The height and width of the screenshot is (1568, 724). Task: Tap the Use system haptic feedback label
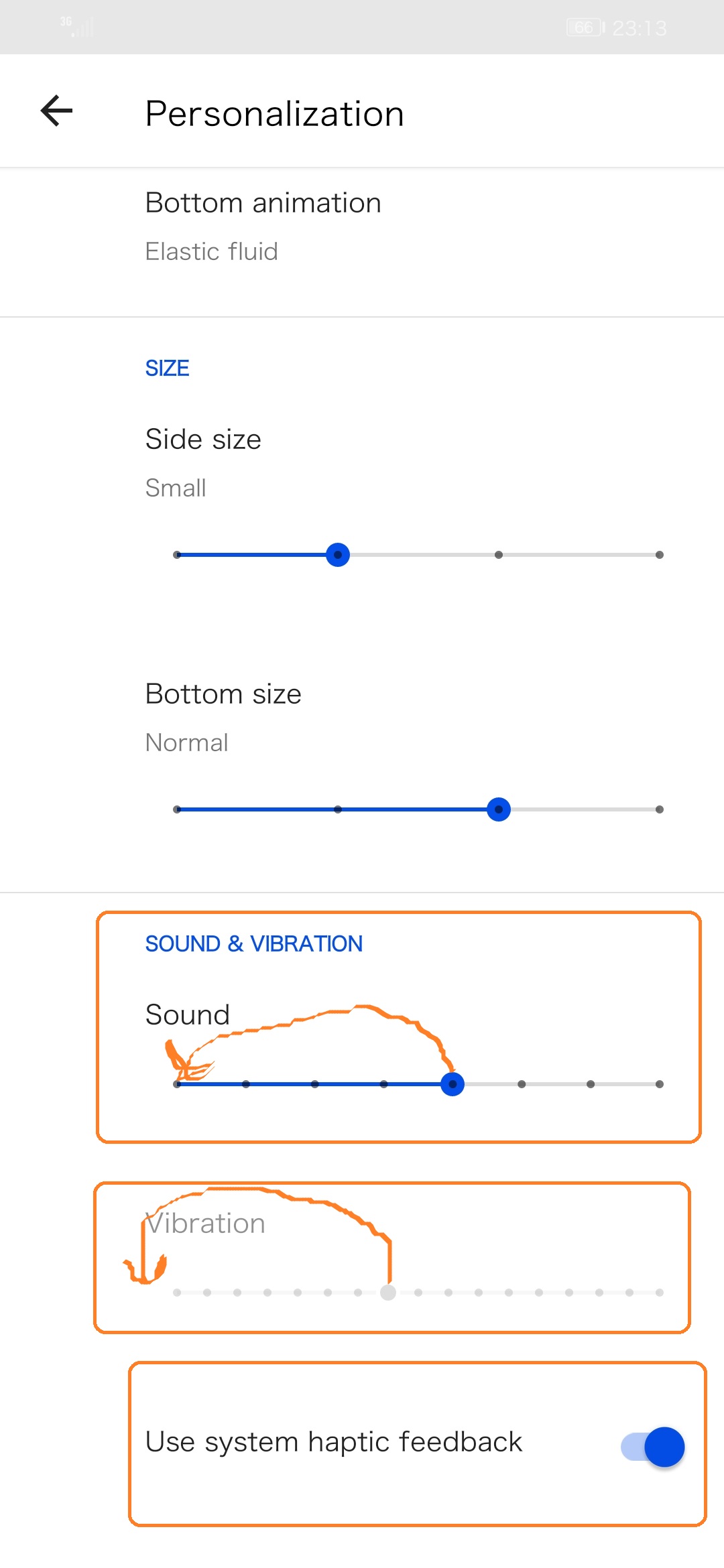pos(334,1442)
